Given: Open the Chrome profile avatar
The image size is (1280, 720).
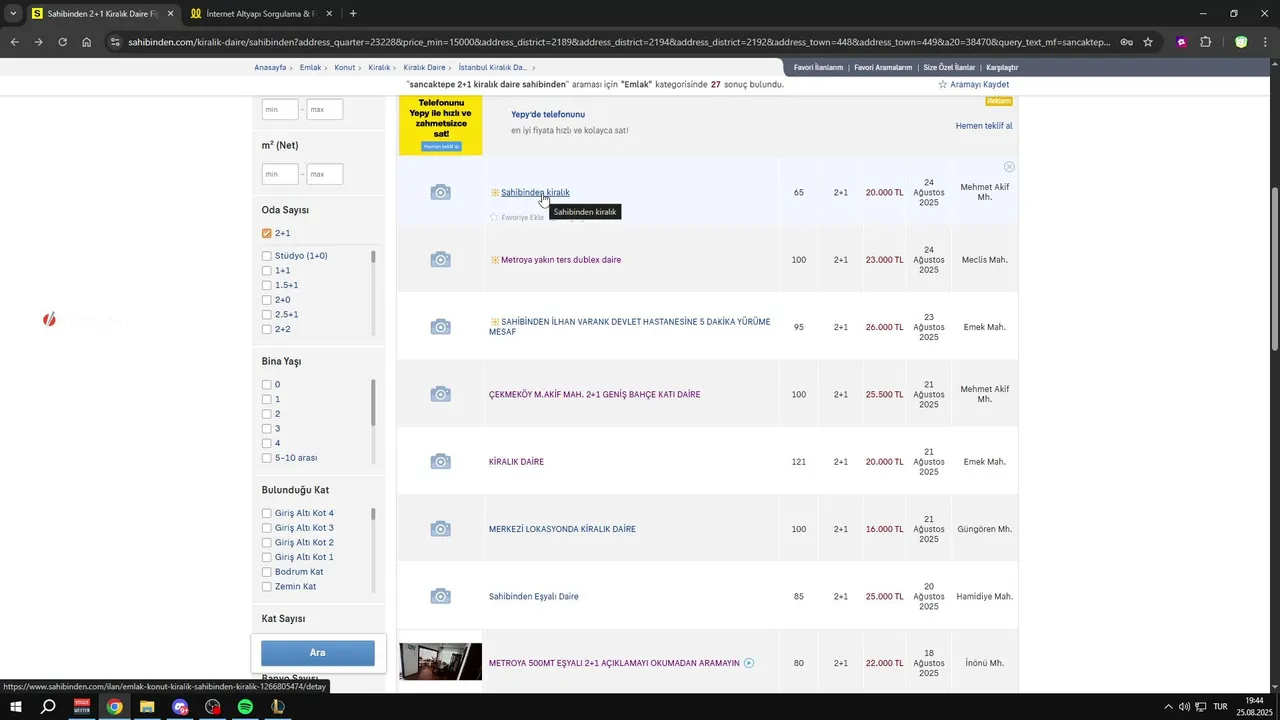Looking at the screenshot, I should click(x=1241, y=42).
